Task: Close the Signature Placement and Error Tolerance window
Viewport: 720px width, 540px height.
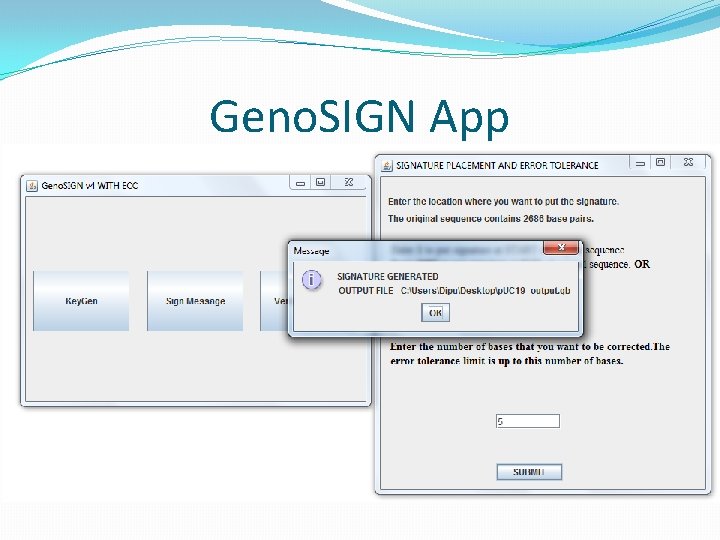Action: 688,163
